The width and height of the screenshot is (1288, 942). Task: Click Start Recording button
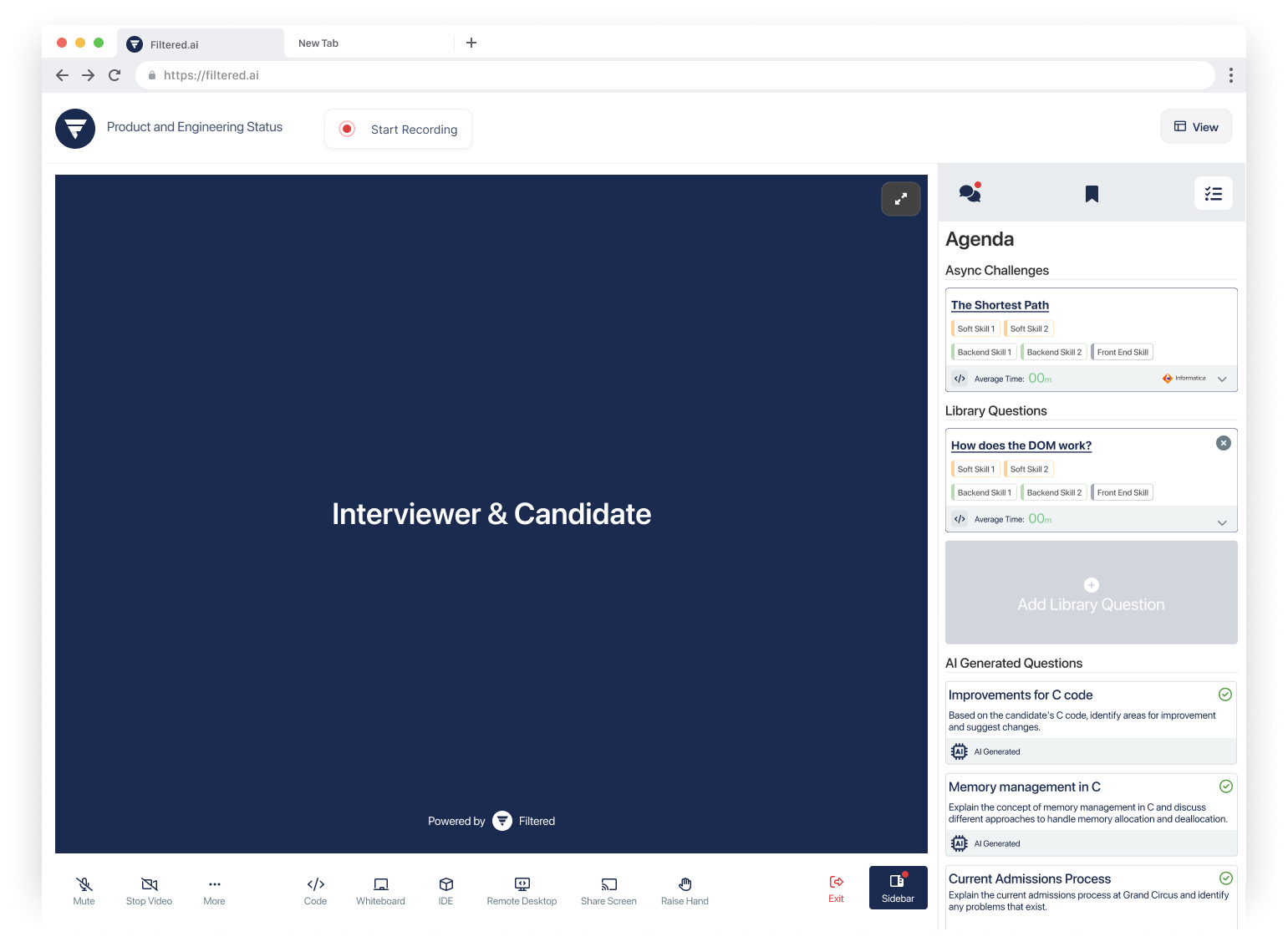pyautogui.click(x=398, y=130)
